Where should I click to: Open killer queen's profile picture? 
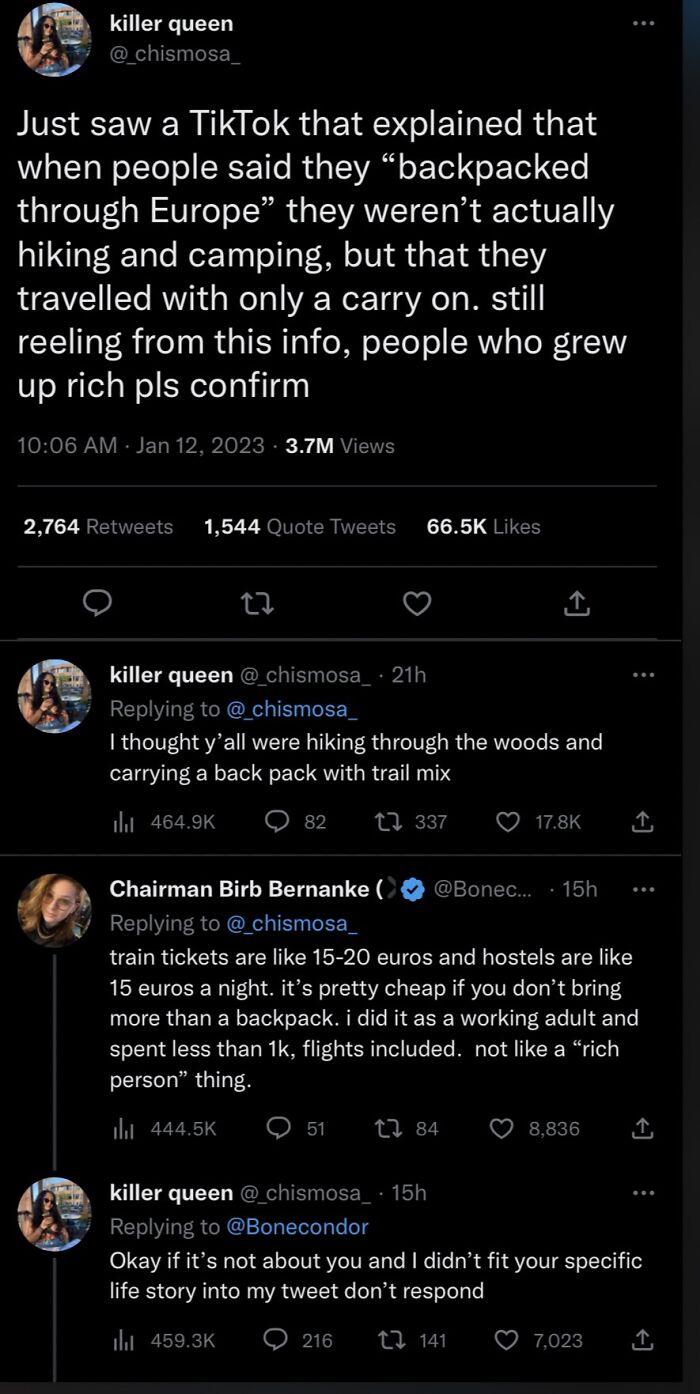[x=54, y=40]
